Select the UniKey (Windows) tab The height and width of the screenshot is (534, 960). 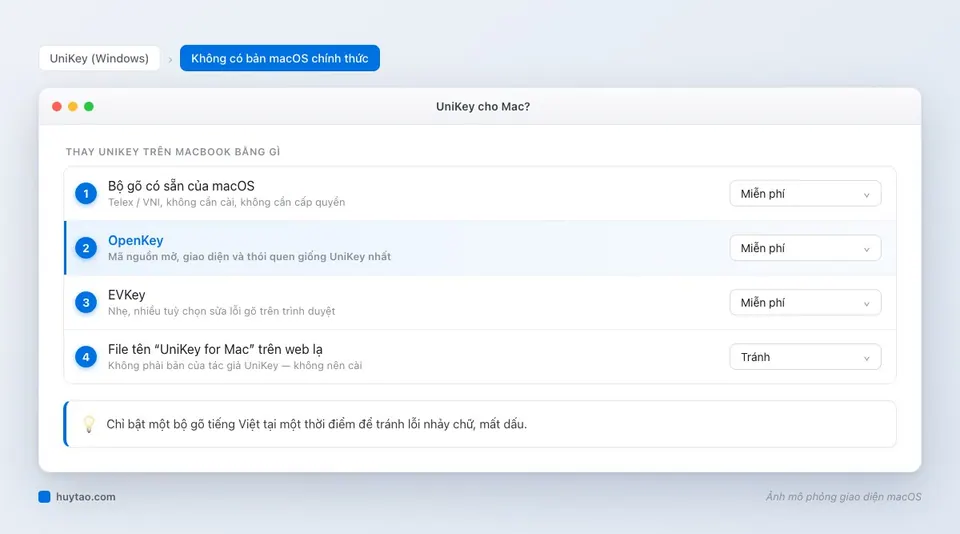click(x=99, y=58)
